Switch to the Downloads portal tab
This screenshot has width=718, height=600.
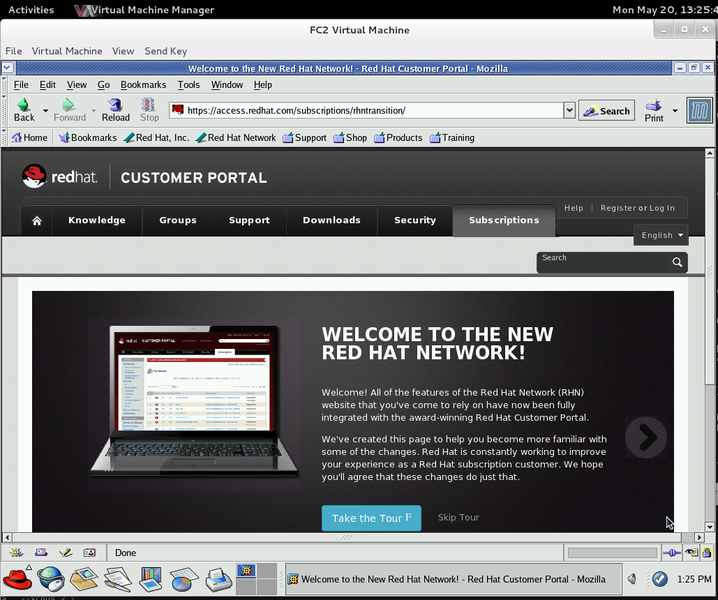(x=331, y=220)
